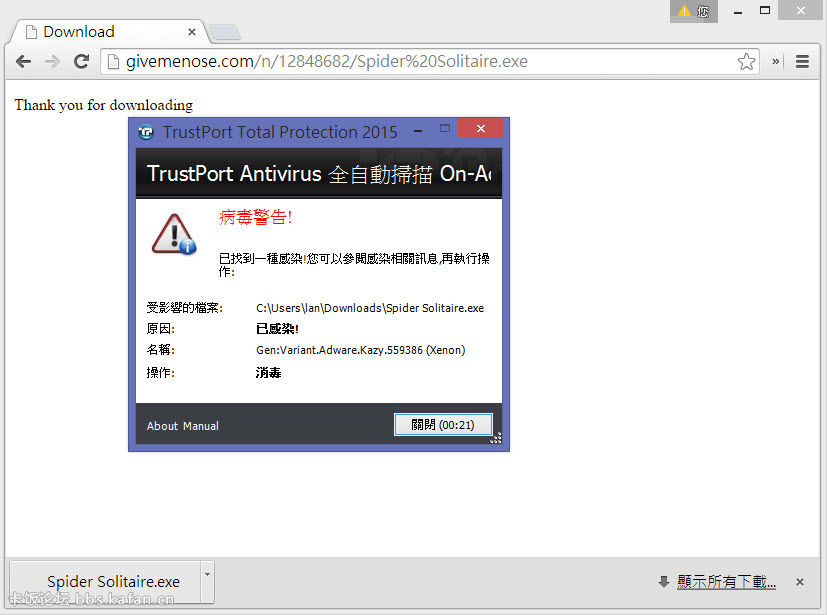Dismiss the downloads bar with the X
Screen dimensions: 827x615
tap(799, 582)
